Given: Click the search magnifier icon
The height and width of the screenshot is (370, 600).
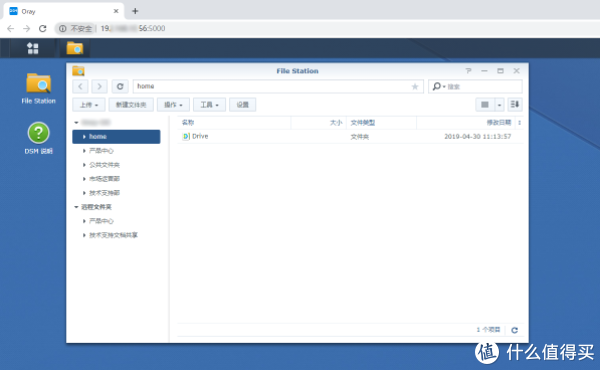Looking at the screenshot, I should (437, 86).
